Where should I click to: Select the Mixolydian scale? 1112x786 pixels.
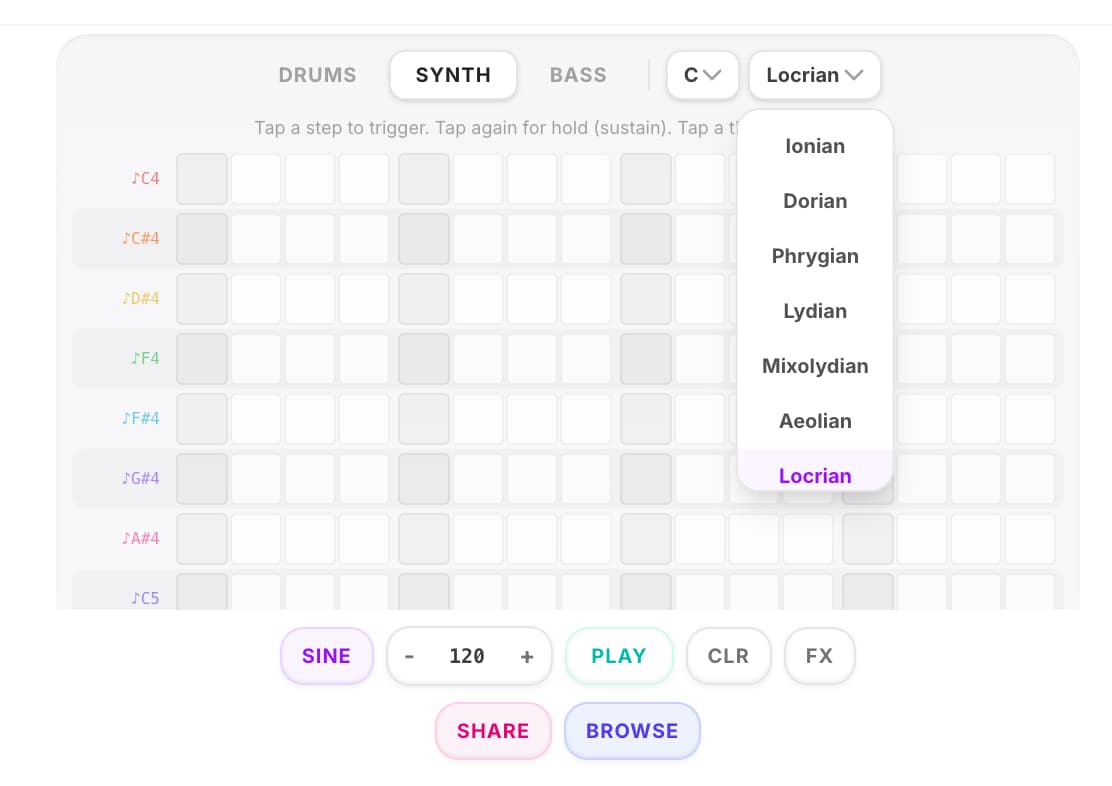click(815, 366)
